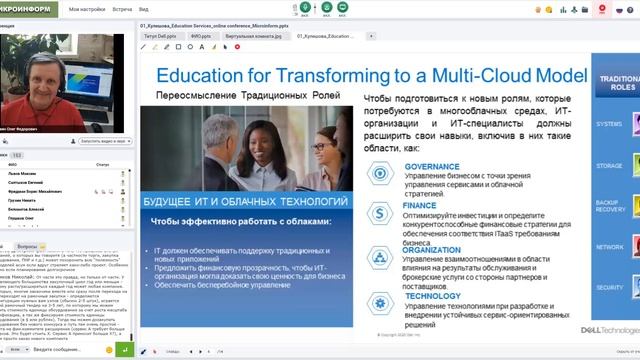Open the polls bar-chart icon
The width and height of the screenshot is (640, 360).
[563, 10]
